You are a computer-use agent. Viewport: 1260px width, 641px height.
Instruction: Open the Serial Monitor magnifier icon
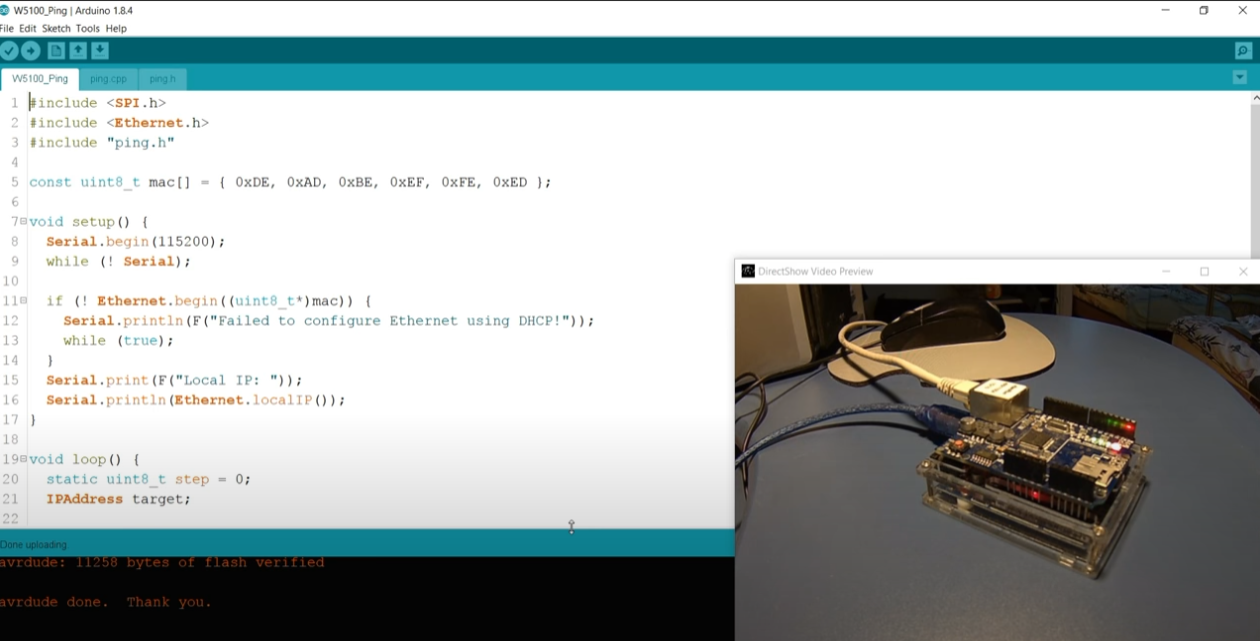pyautogui.click(x=1243, y=51)
